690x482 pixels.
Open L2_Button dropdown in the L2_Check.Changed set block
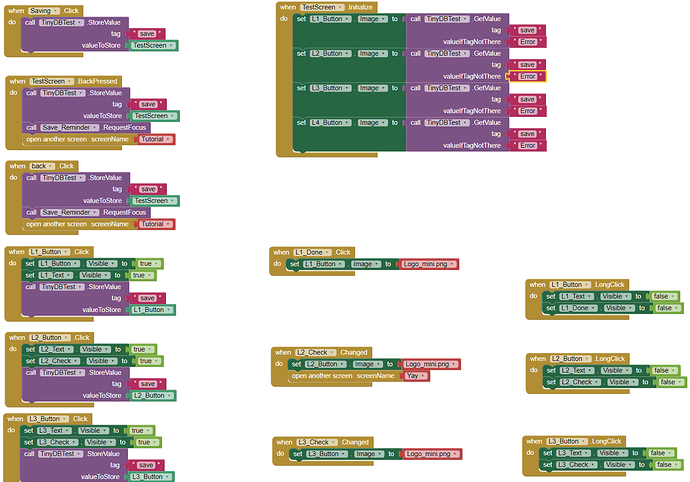coord(326,364)
